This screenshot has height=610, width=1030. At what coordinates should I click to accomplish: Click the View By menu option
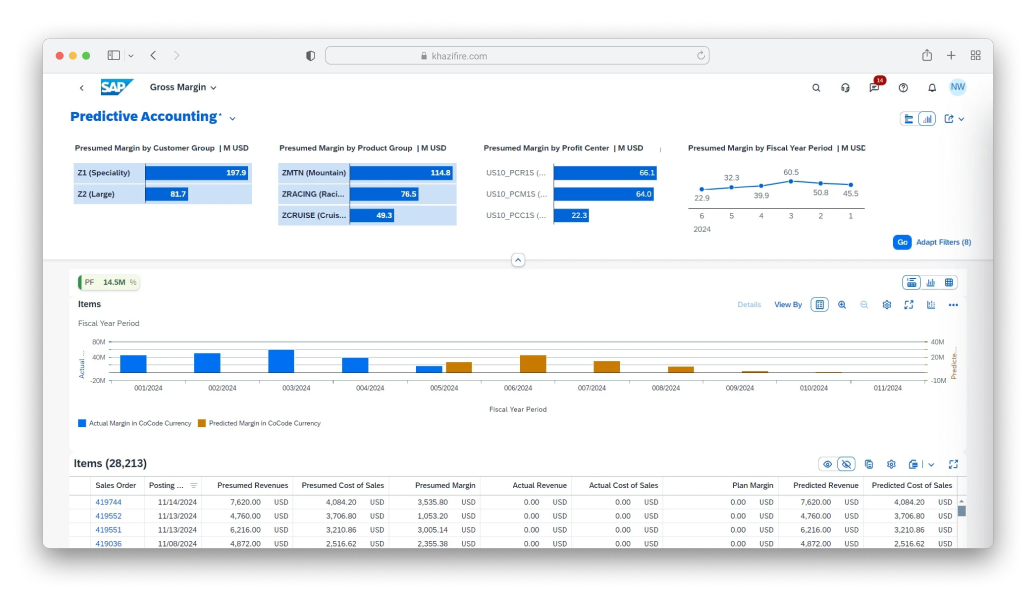pyautogui.click(x=789, y=304)
